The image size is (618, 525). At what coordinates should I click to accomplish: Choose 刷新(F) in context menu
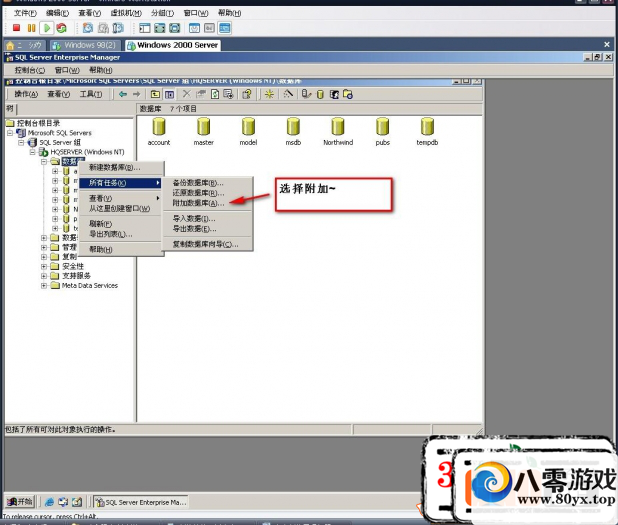click(121, 223)
